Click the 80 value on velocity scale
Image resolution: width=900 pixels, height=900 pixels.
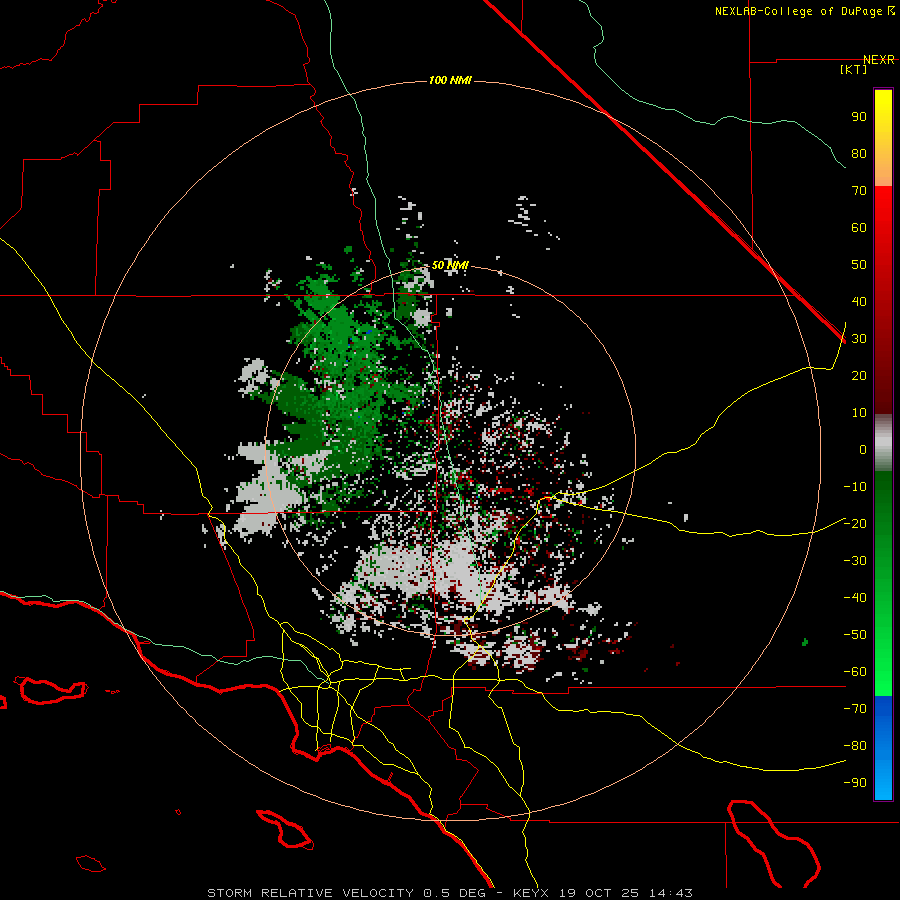[x=859, y=153]
